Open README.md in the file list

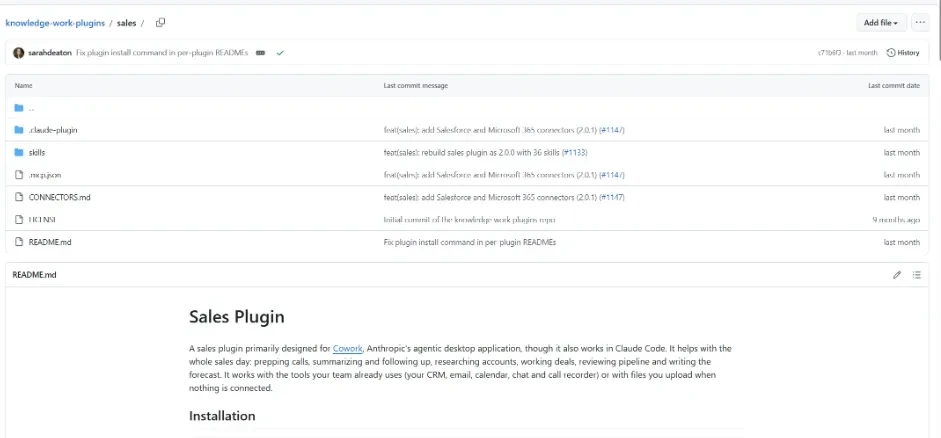[50, 242]
